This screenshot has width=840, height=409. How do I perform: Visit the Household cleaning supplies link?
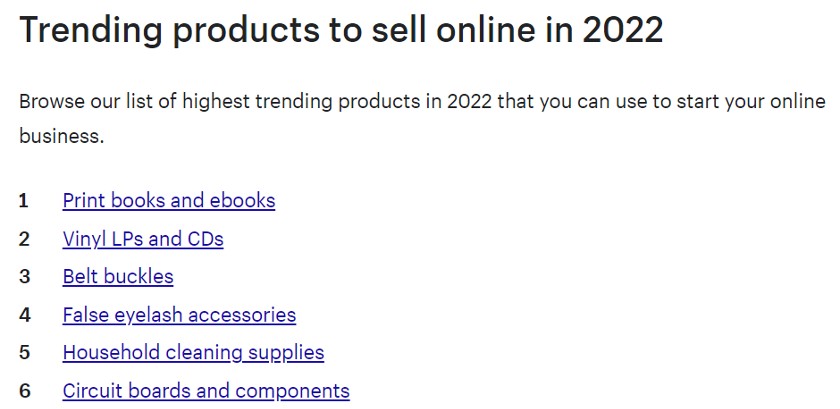click(193, 353)
